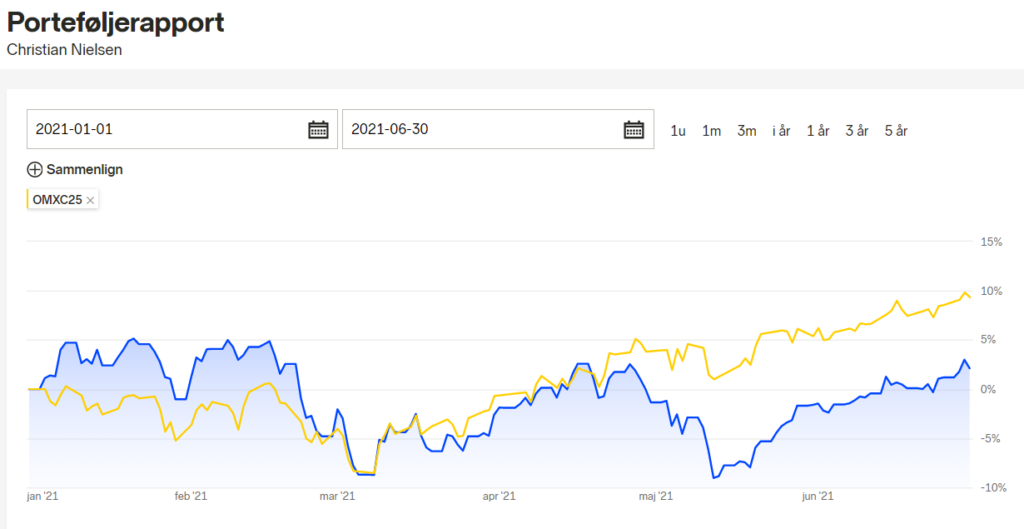Select the 3 år time range

point(857,131)
